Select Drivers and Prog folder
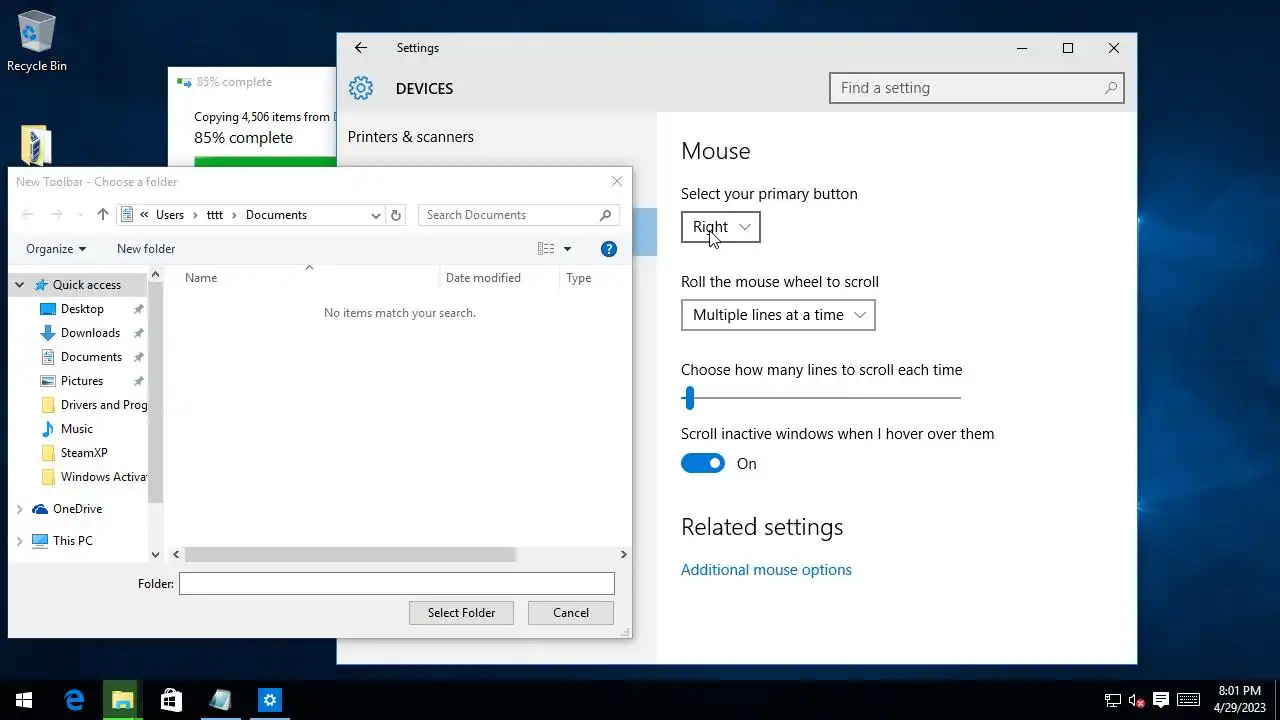 pyautogui.click(x=94, y=405)
